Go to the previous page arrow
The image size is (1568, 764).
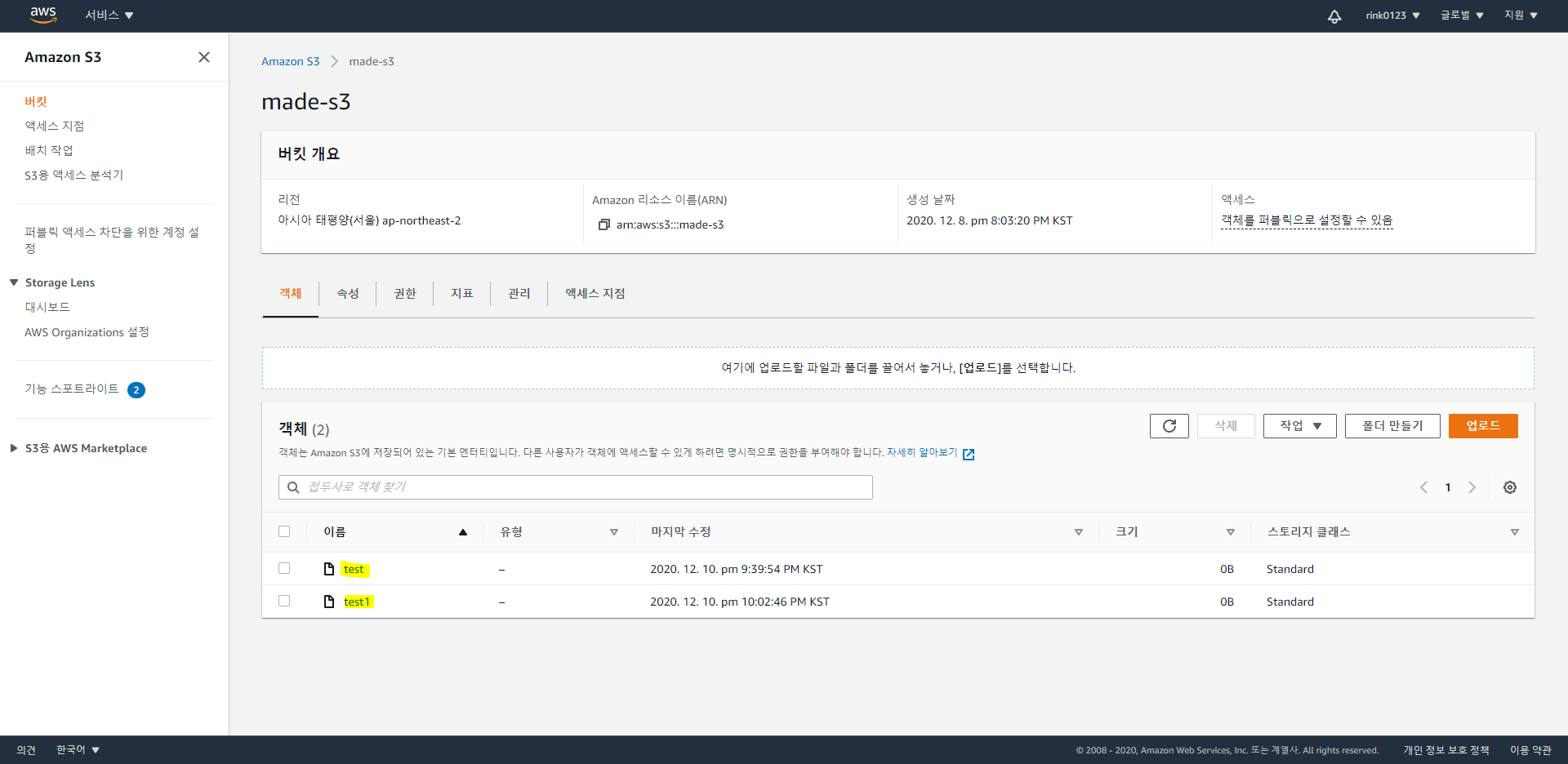[x=1423, y=487]
